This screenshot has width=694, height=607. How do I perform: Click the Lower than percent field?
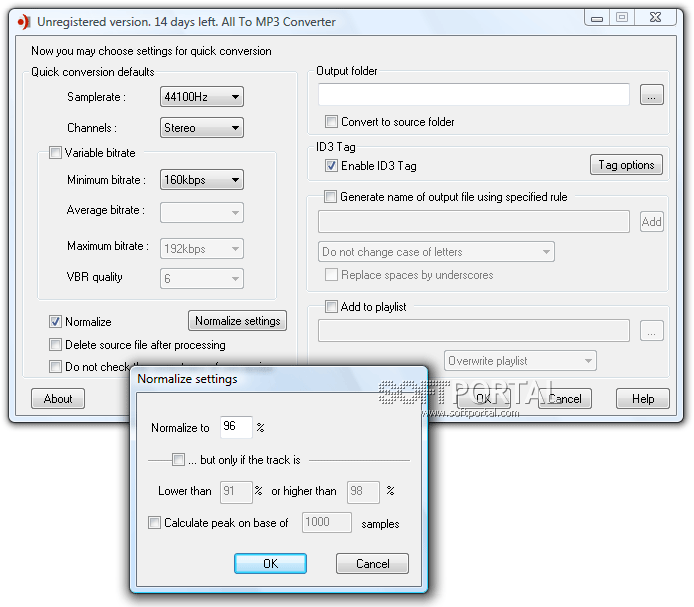coord(236,492)
